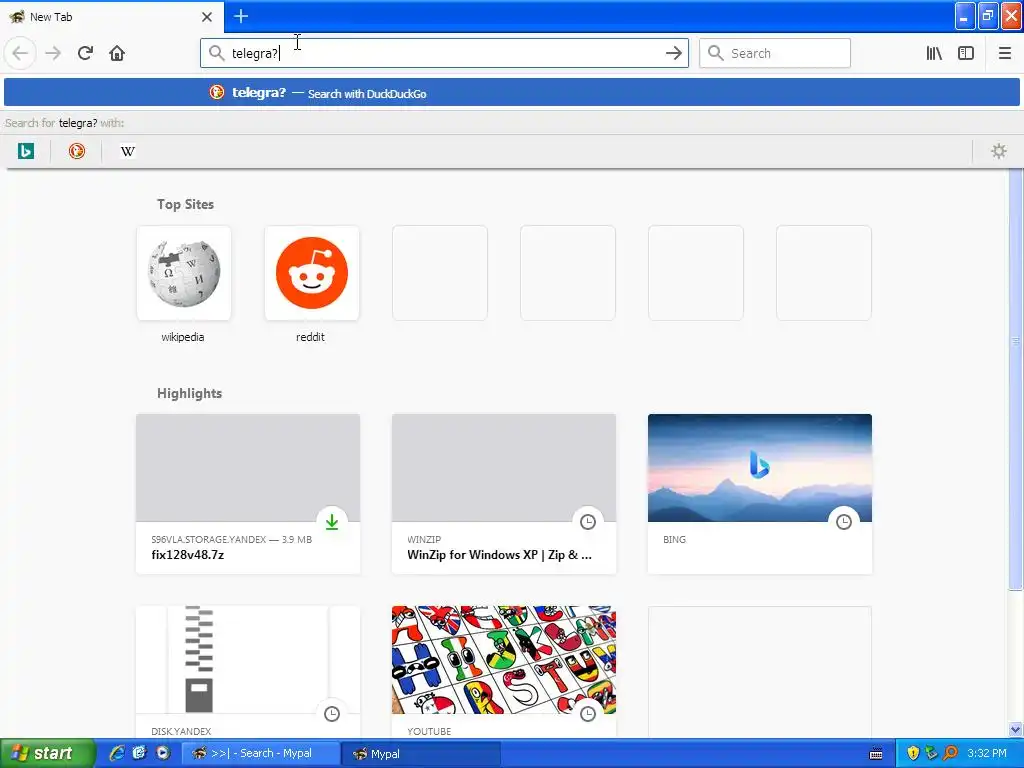
Task: Click the forward navigation arrow
Action: tap(53, 53)
